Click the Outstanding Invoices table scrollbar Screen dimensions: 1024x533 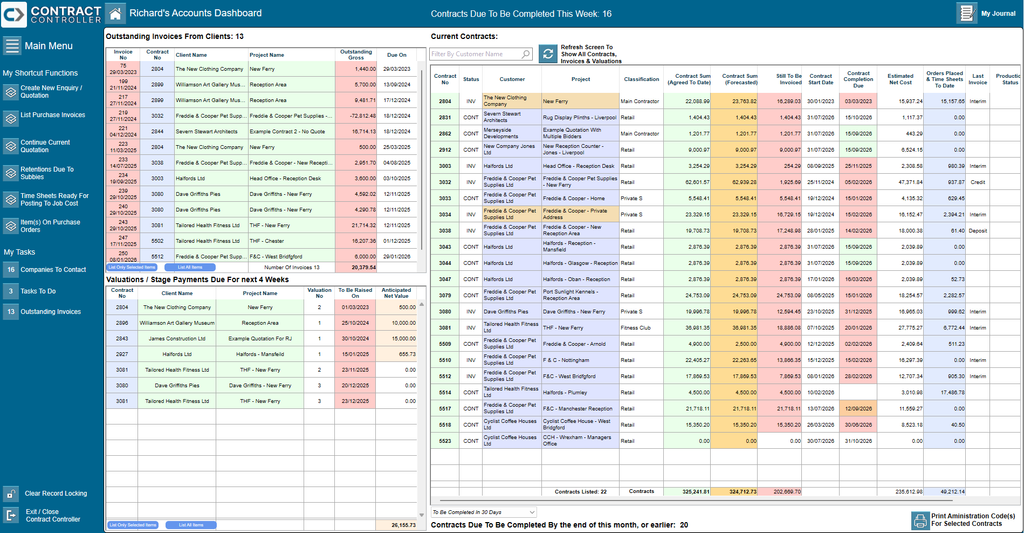coord(423,157)
